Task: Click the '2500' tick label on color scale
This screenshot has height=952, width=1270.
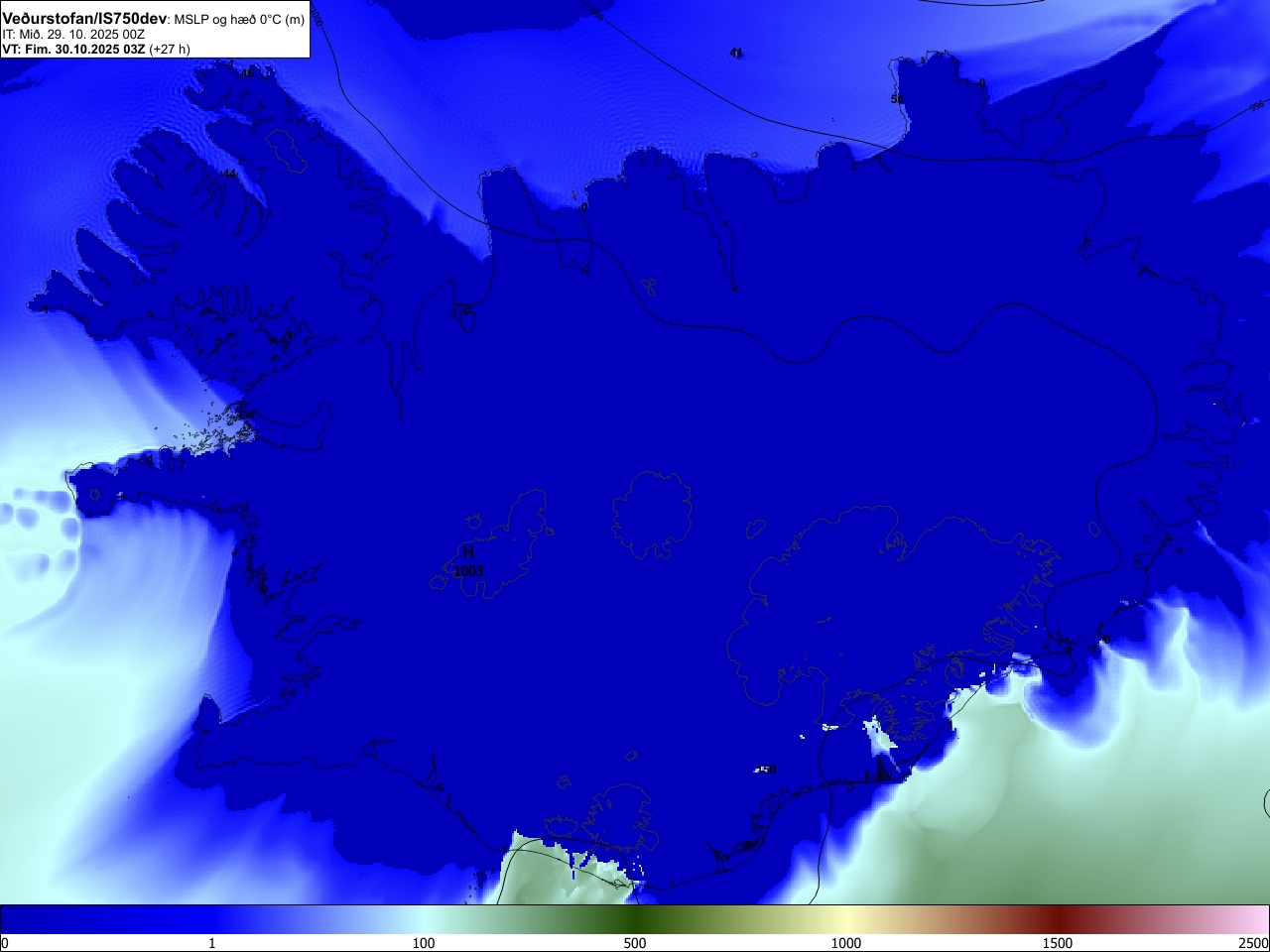Action: 1253,943
